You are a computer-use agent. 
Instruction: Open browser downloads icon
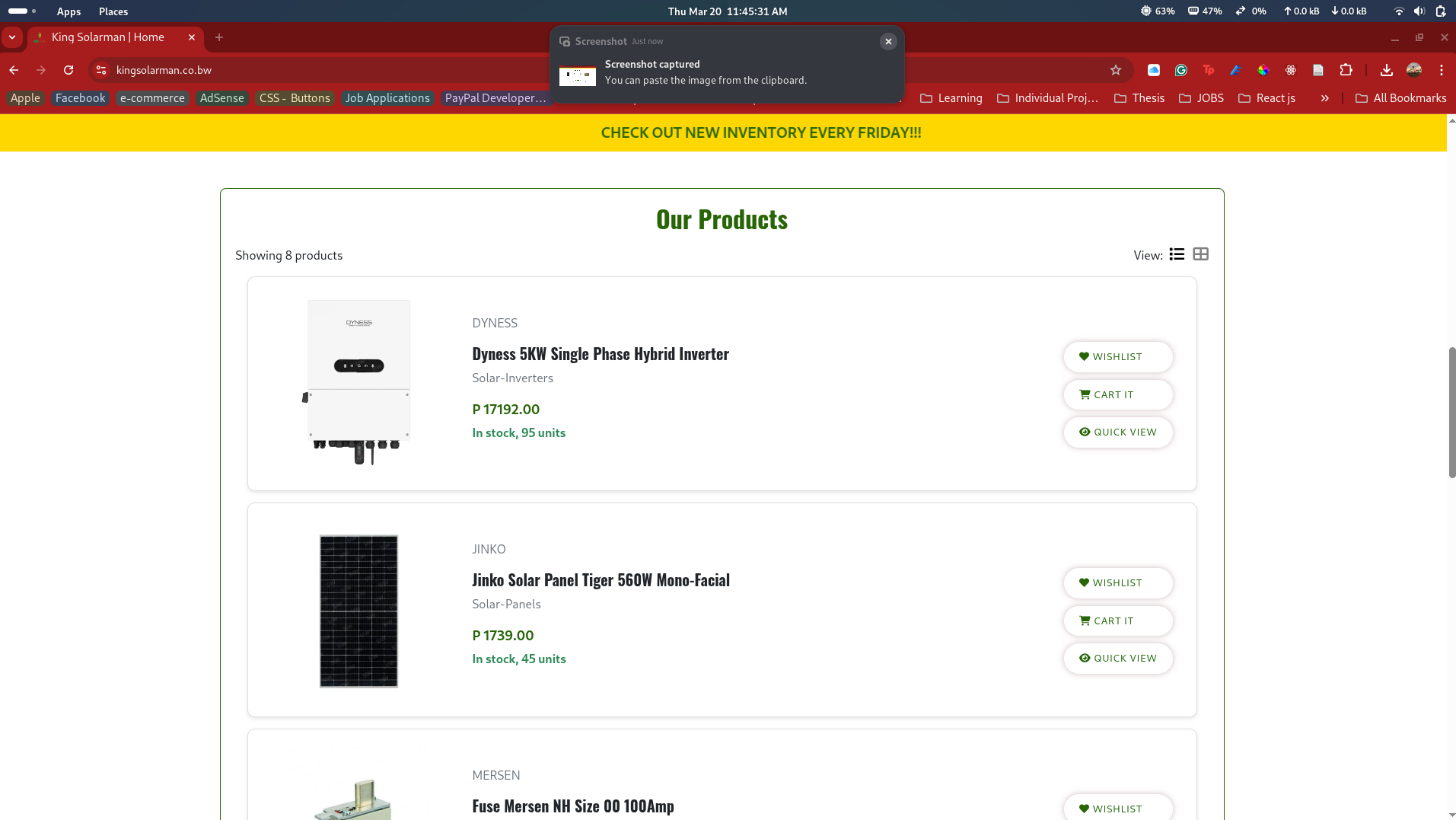(x=1386, y=70)
